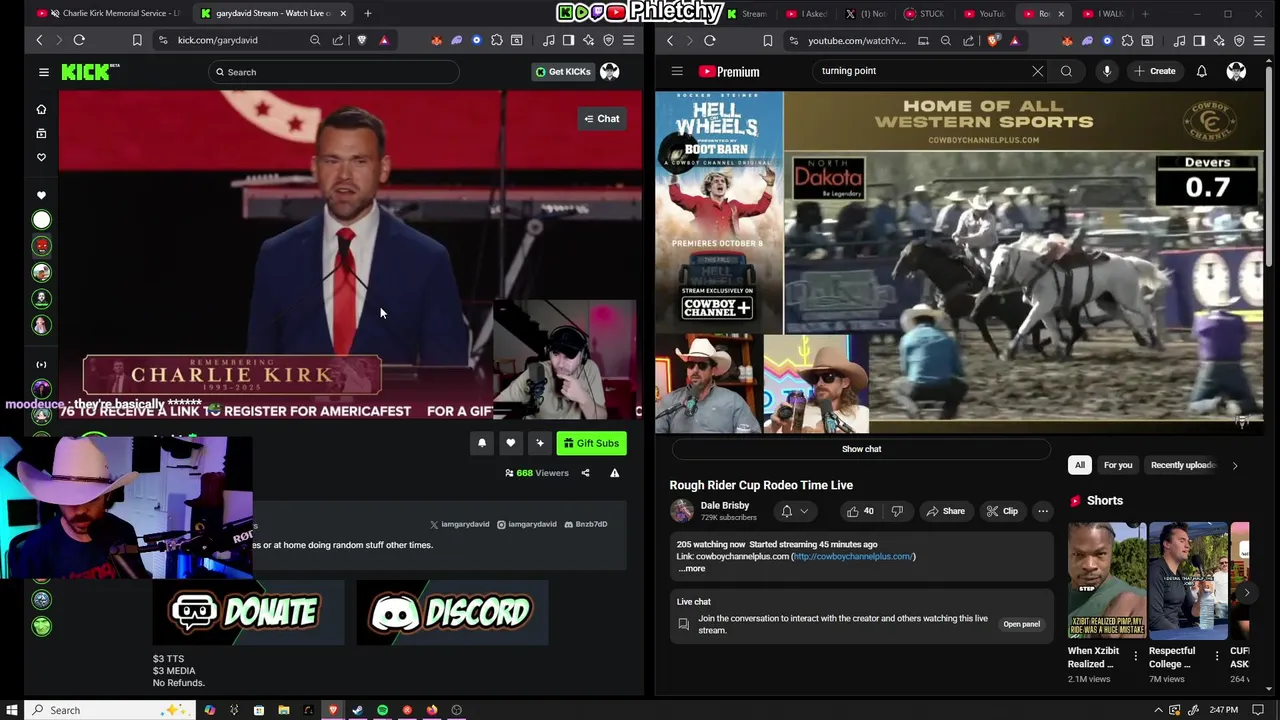Search YouTube with voice microphone
Image resolution: width=1280 pixels, height=720 pixels.
pos(1106,71)
